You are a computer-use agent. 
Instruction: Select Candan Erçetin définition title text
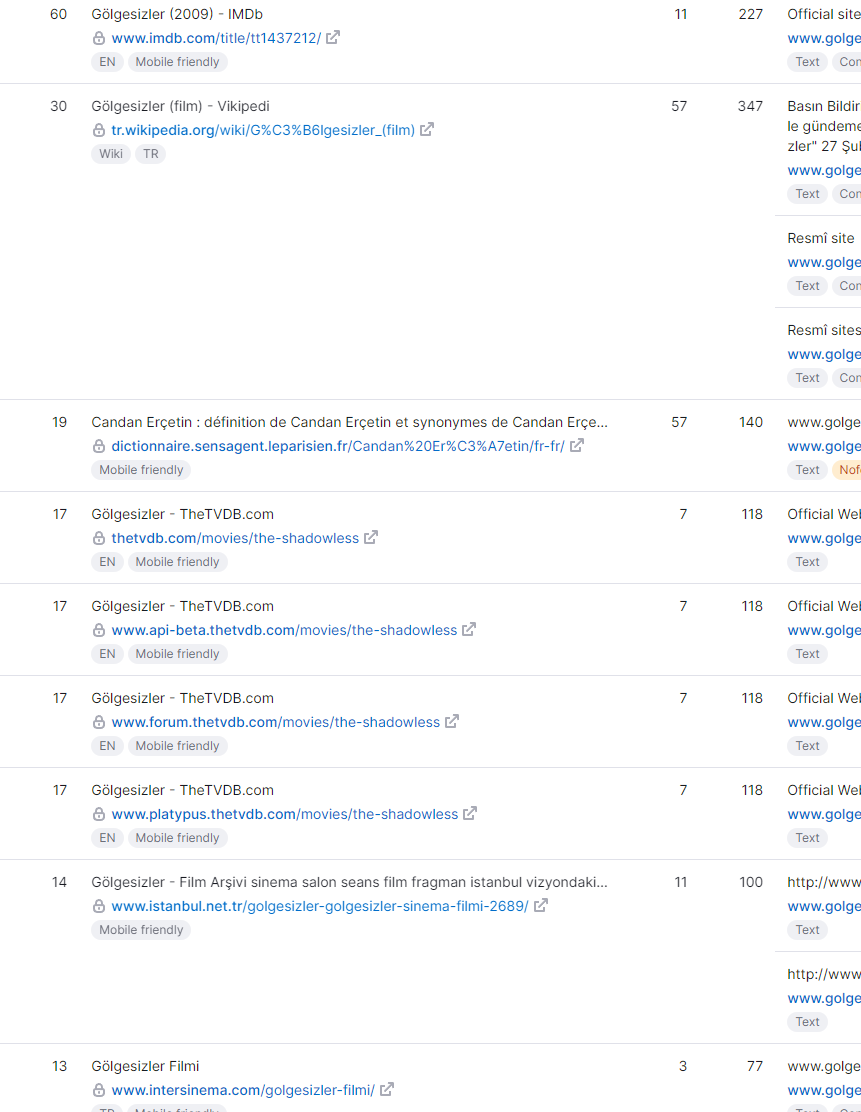(350, 422)
